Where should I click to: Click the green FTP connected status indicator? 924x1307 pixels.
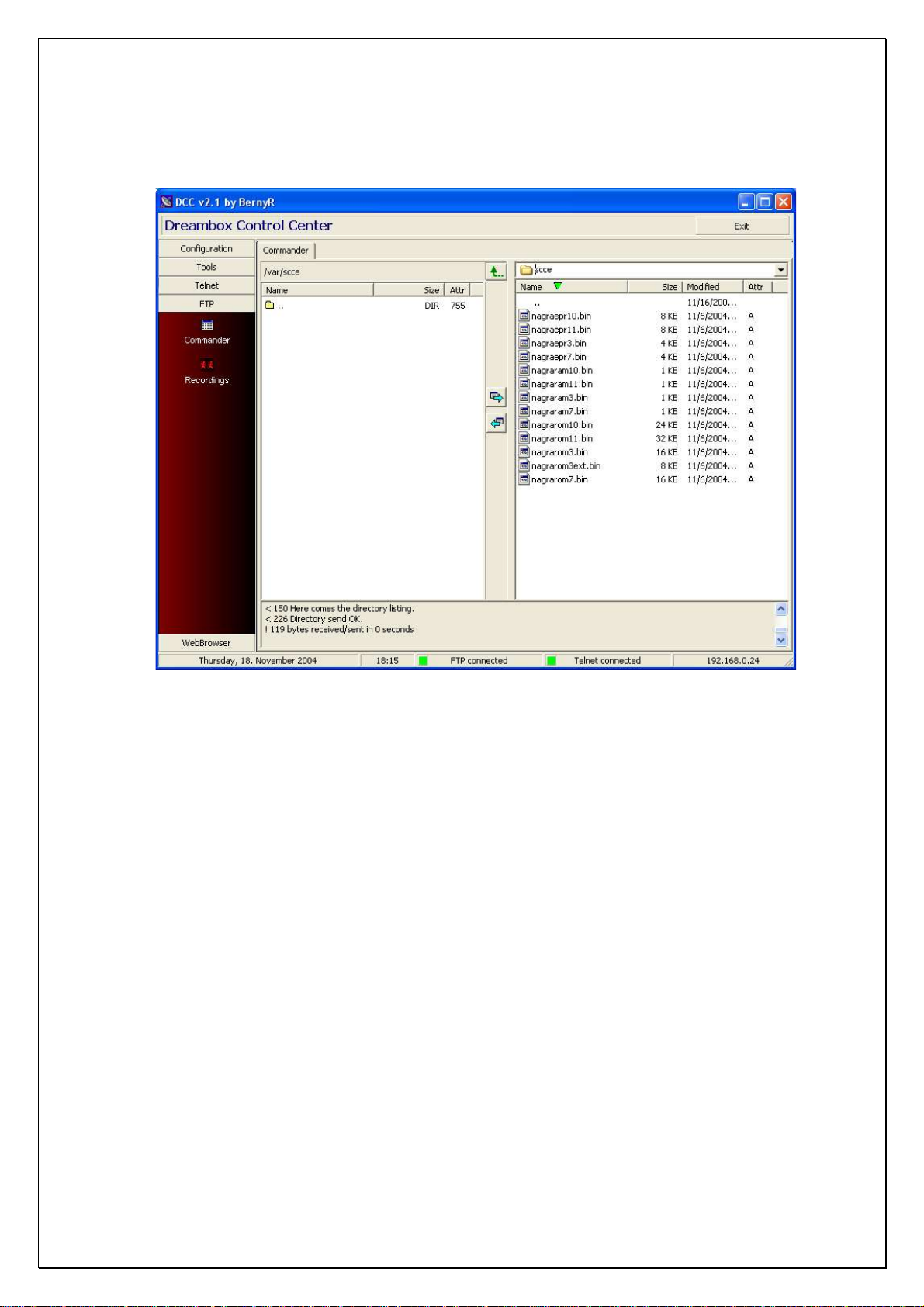[424, 661]
